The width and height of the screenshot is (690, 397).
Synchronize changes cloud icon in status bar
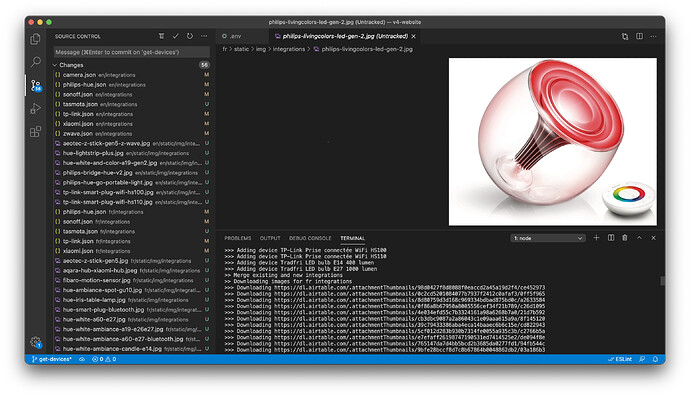[82, 359]
